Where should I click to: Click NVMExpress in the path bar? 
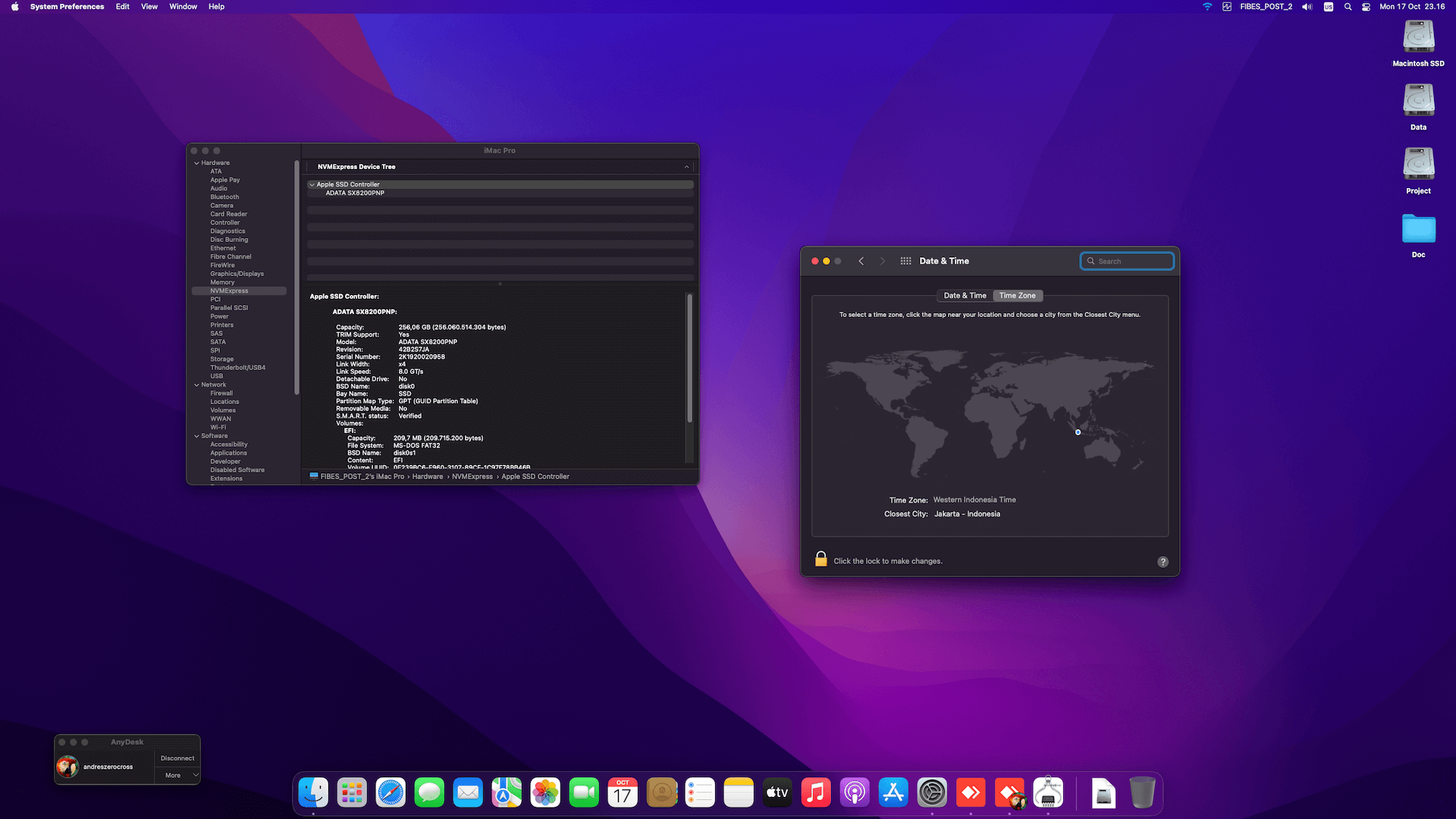click(472, 477)
